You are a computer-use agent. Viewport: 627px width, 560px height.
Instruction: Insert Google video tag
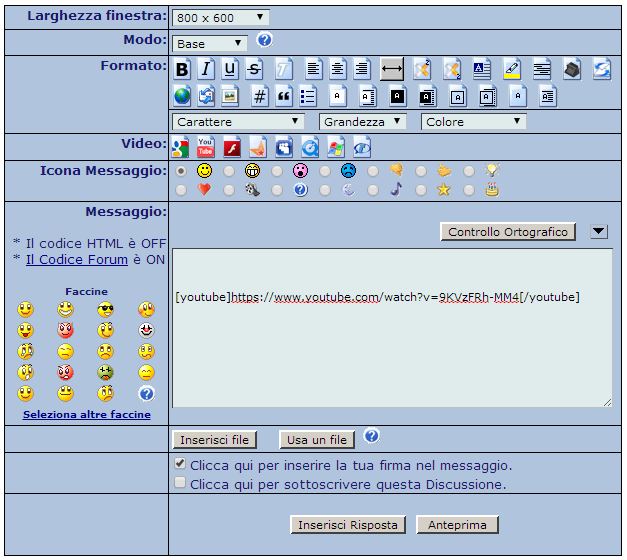pos(180,147)
